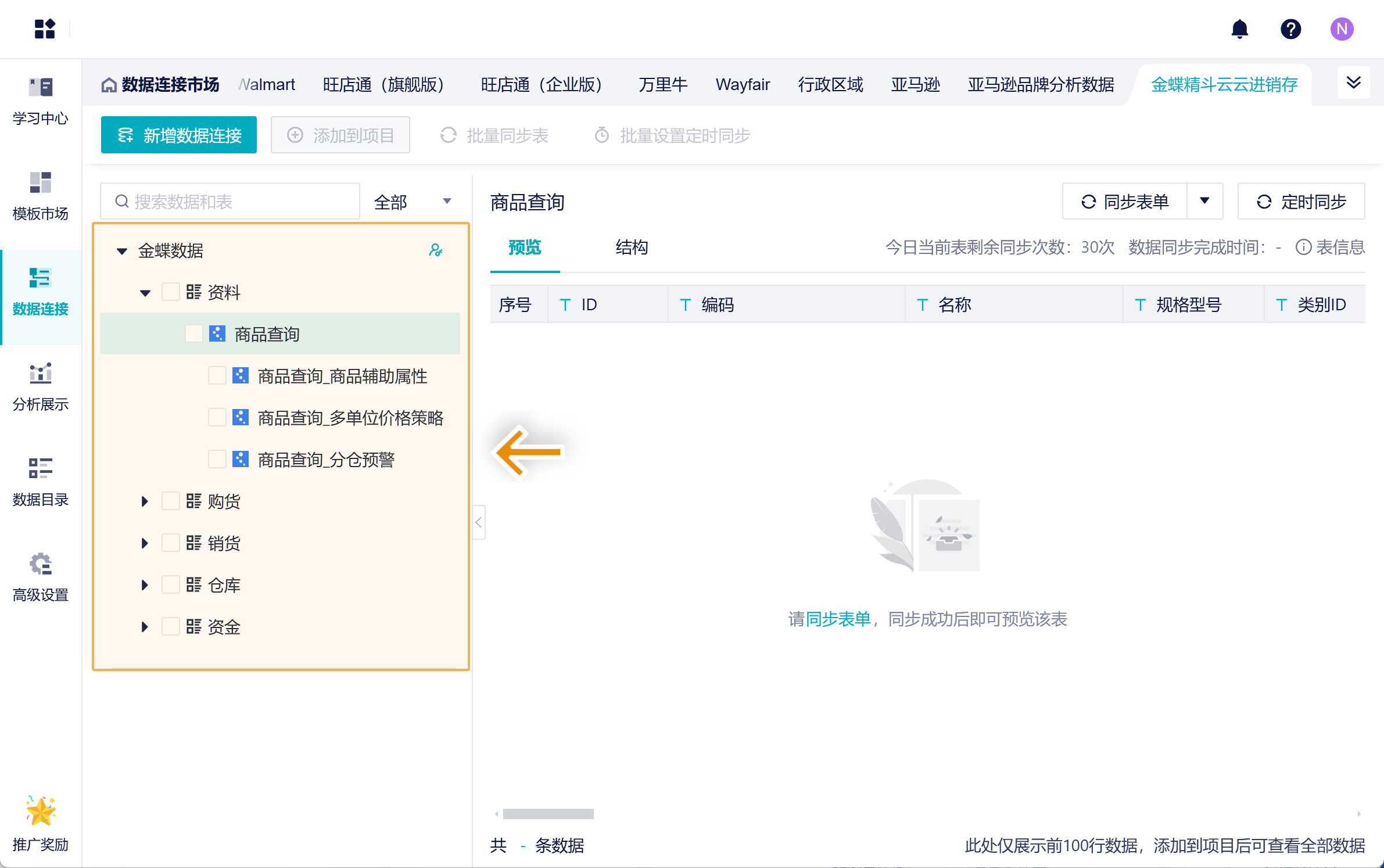
Task: Open dropdown arrow next to 同步表单
Action: pos(1204,201)
